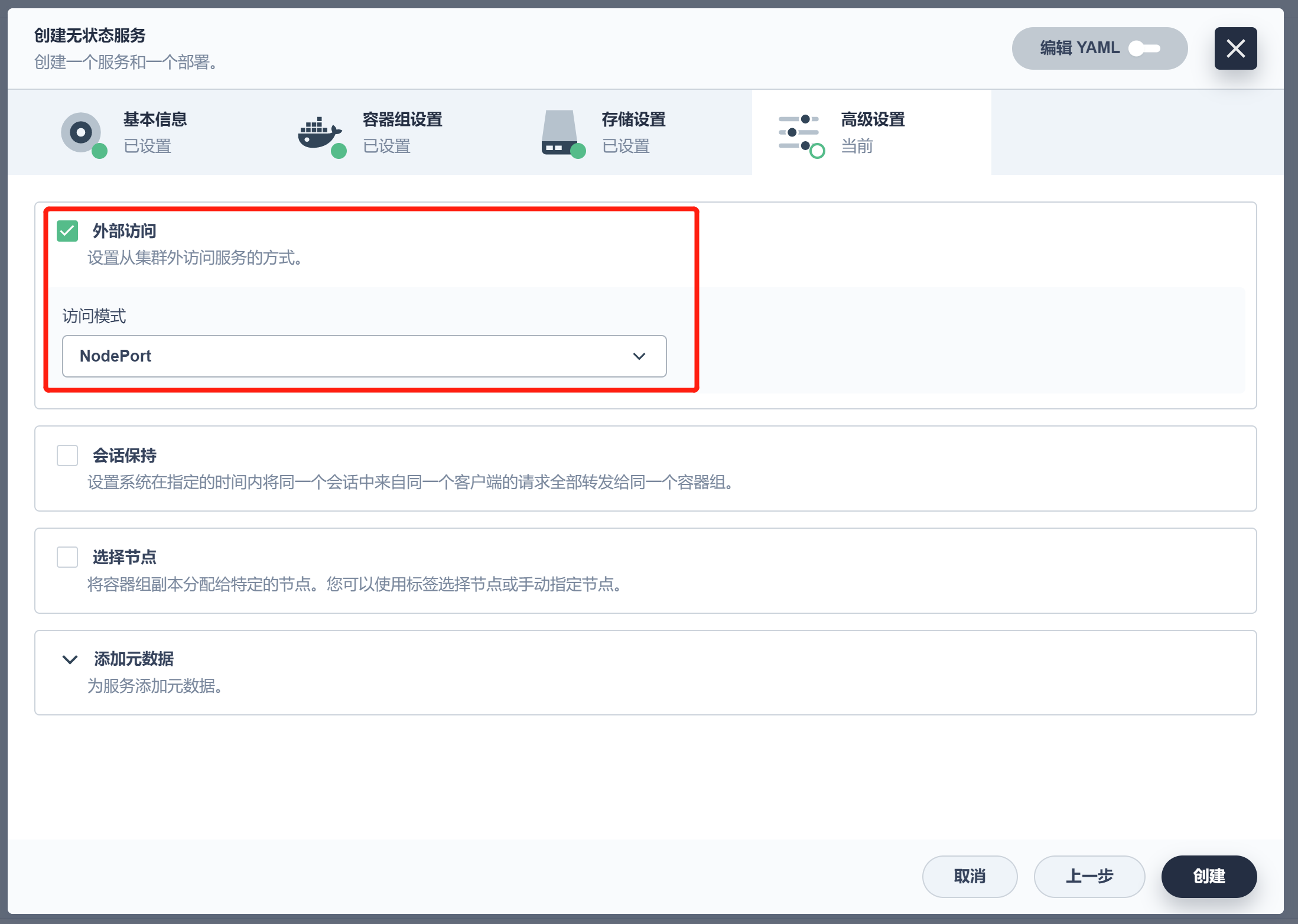Go to the 存储设置 step tab
The image size is (1298, 924).
(x=633, y=120)
